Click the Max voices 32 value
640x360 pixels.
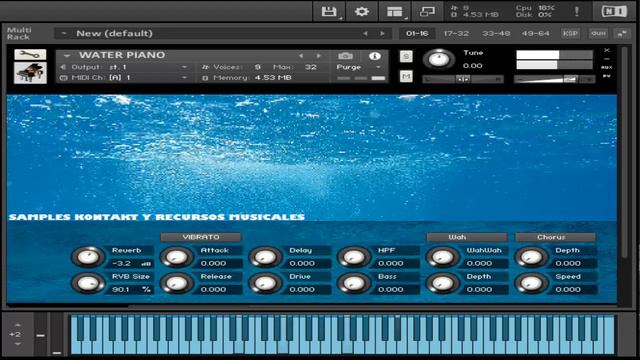[311, 67]
